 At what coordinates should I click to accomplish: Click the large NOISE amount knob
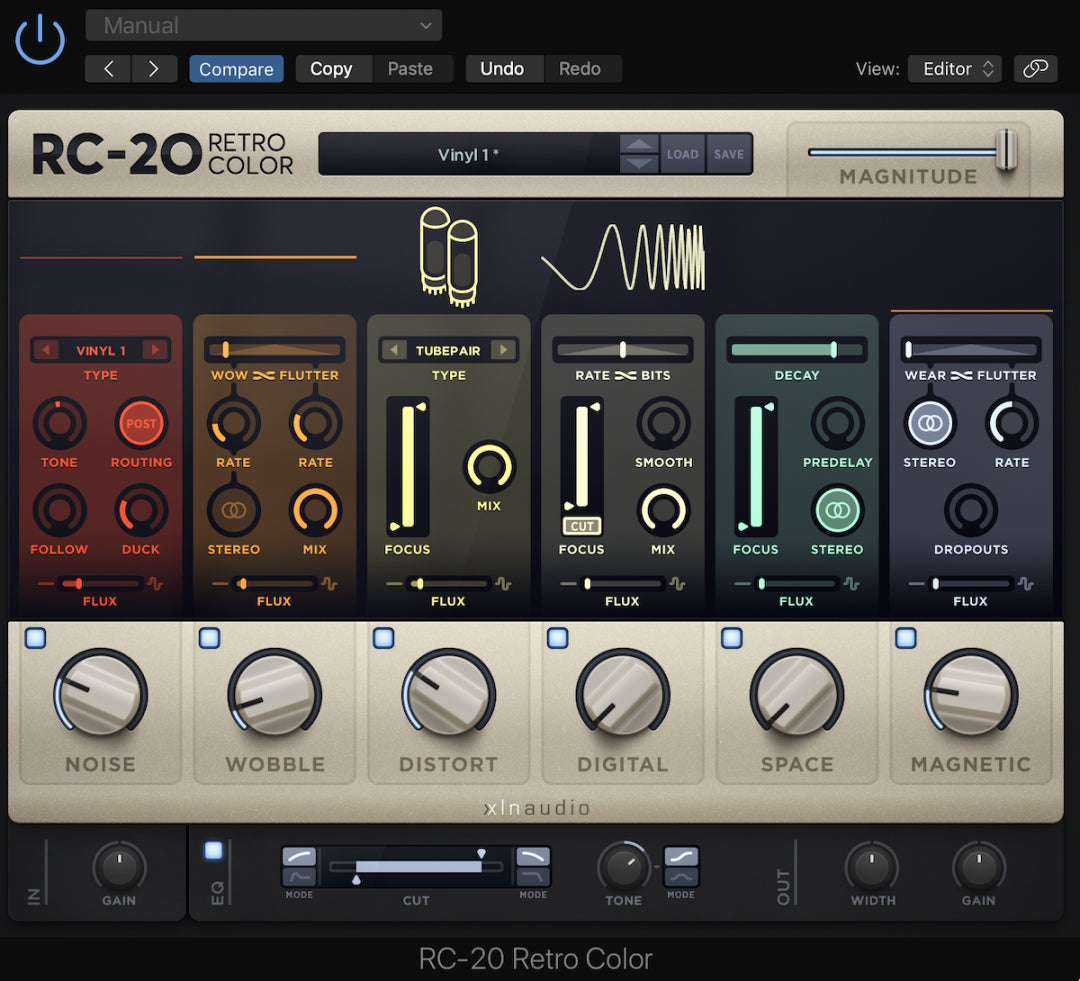pos(101,692)
